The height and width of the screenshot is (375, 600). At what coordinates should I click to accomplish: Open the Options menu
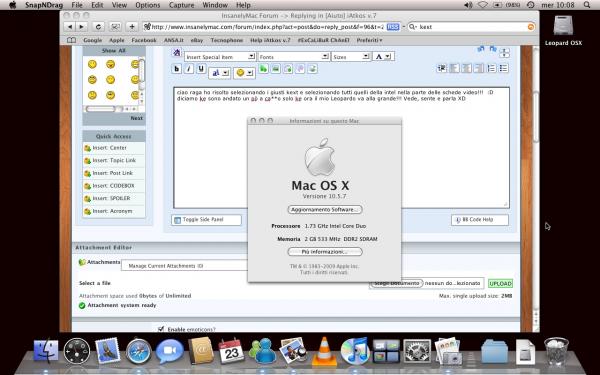pos(147,5)
